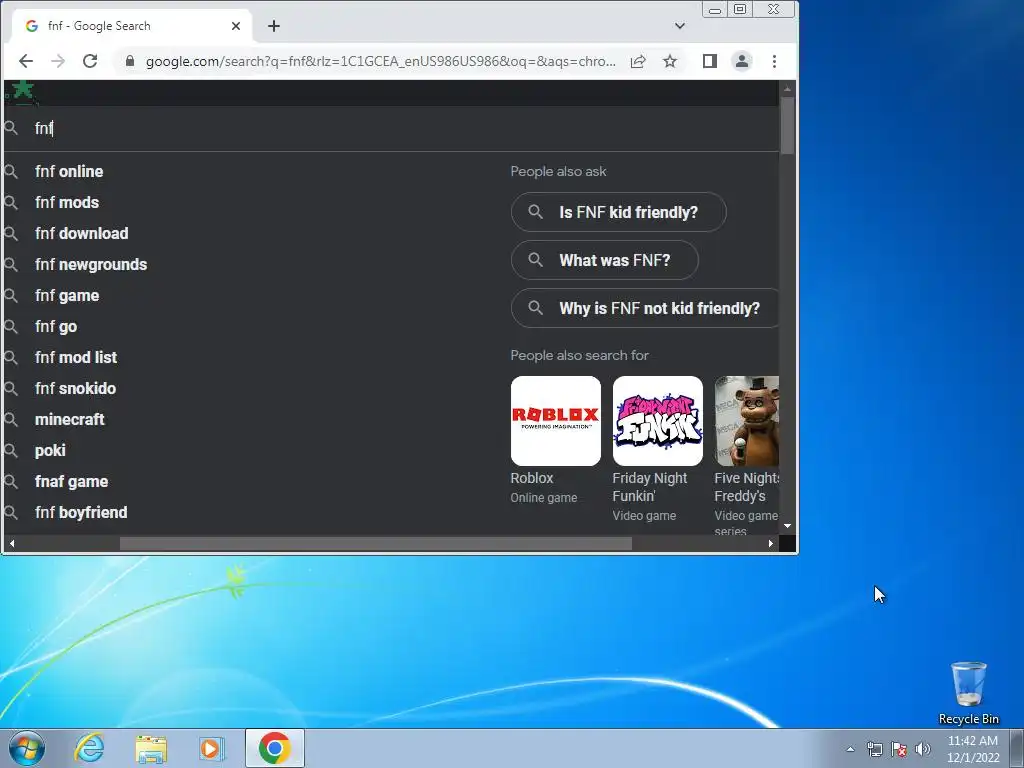Click the green star icon at the page's top left
This screenshot has height=768, width=1024.
23,89
